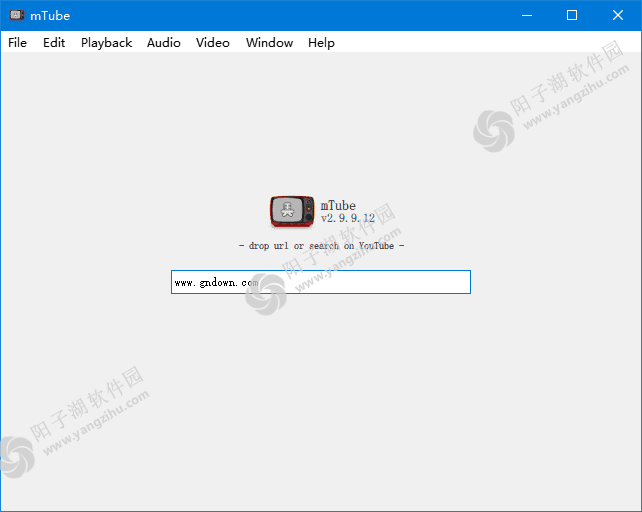Image resolution: width=642 pixels, height=512 pixels.
Task: Open the File menu
Action: click(x=17, y=43)
